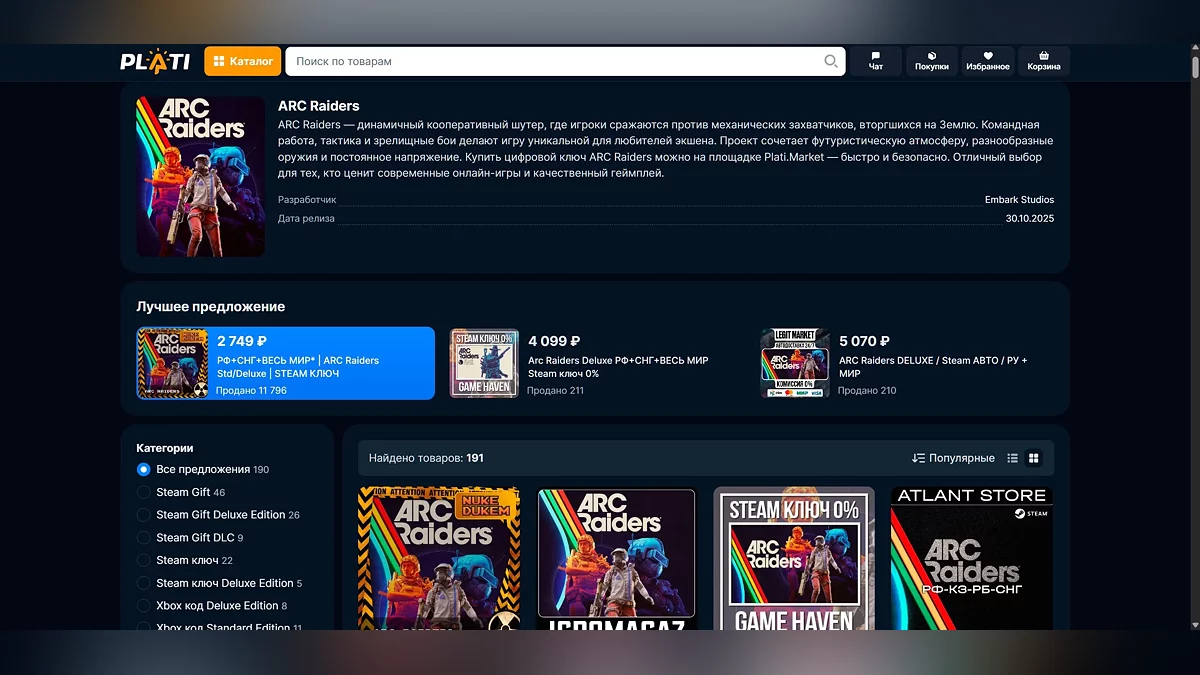Select Xbox код Deluxe Edition radio
This screenshot has height=675, width=1200.
[143, 606]
